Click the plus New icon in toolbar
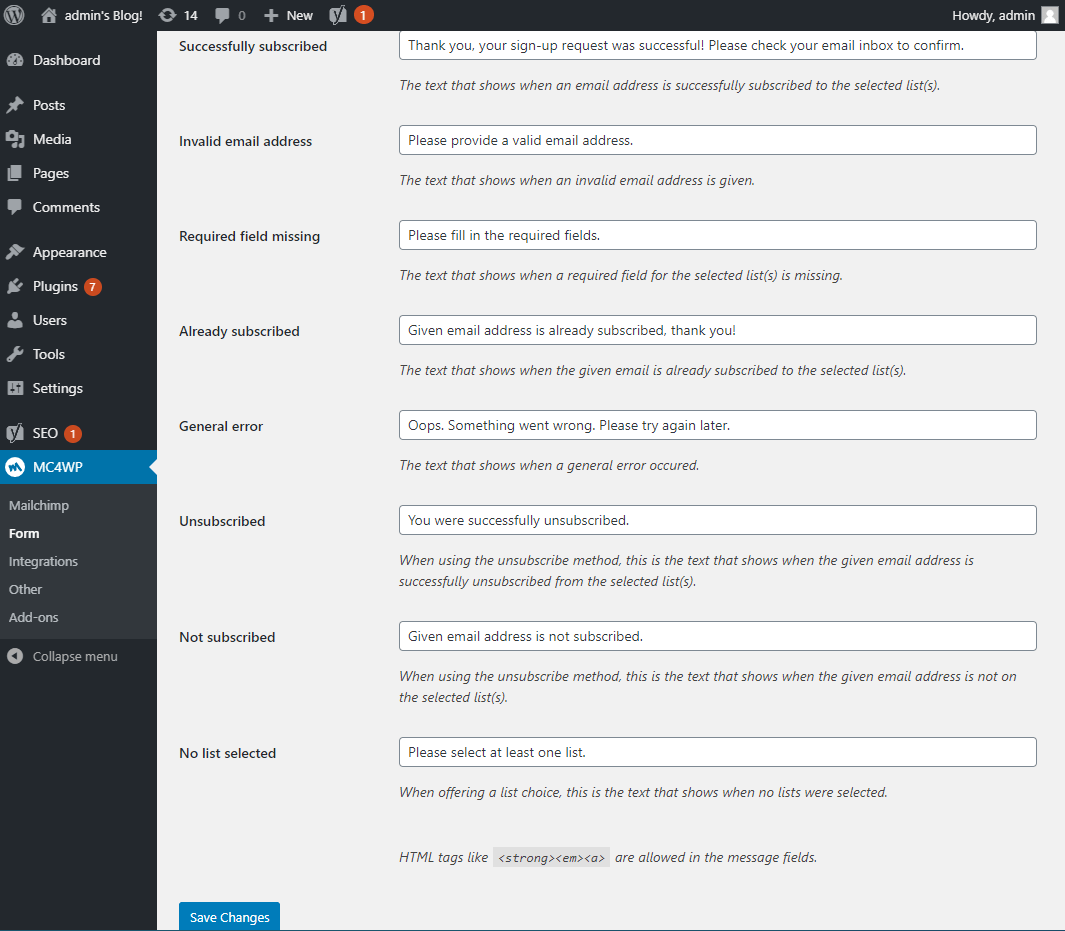This screenshot has height=931, width=1065. [x=271, y=15]
